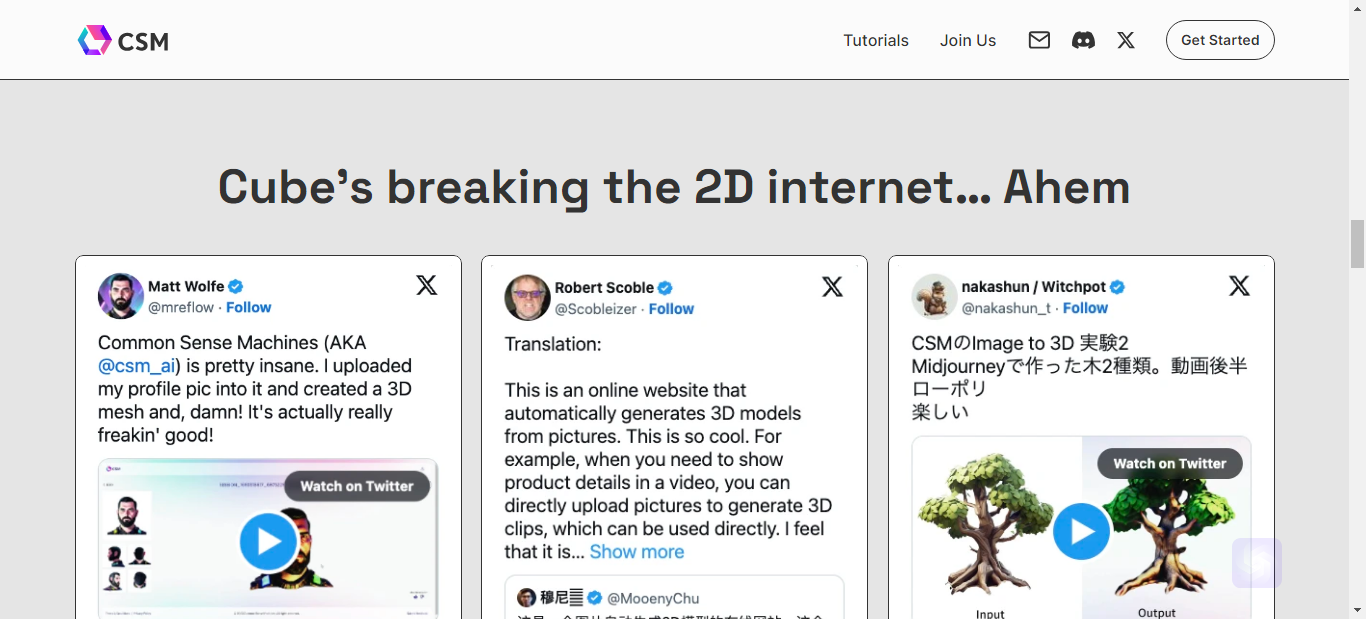
Task: Open the X icon in header
Action: [x=1126, y=40]
